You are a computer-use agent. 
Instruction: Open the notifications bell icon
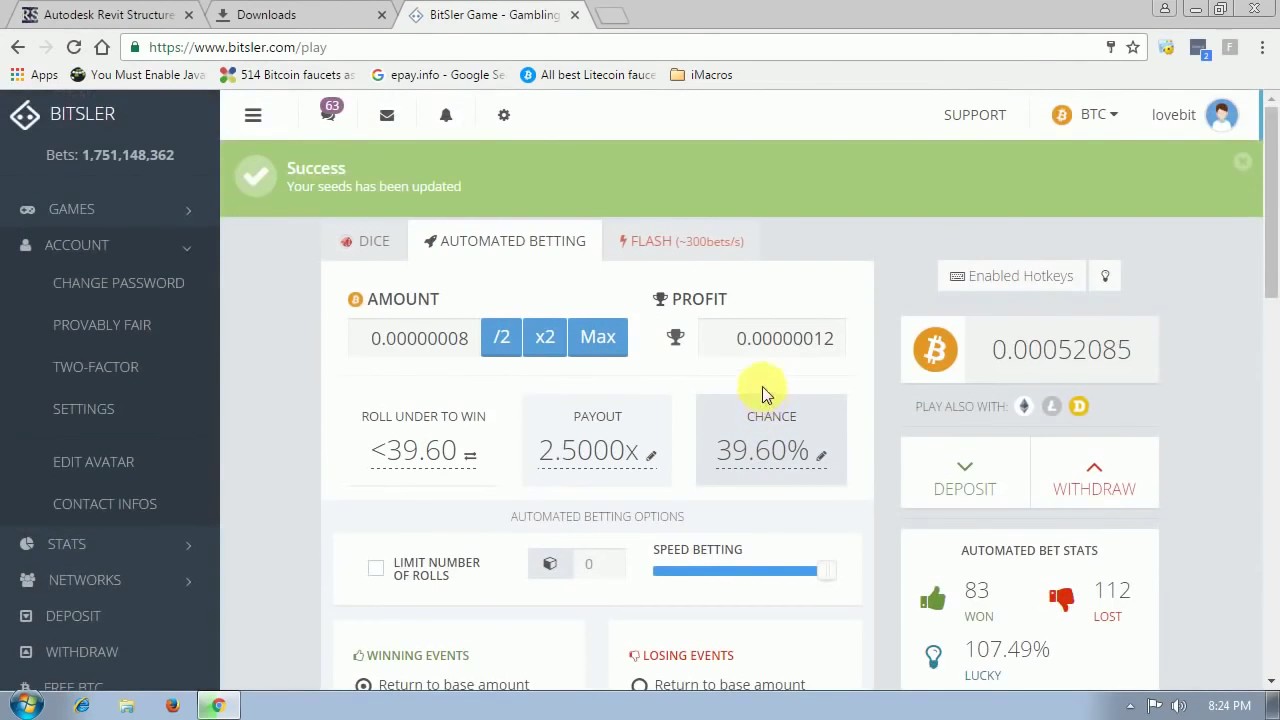coord(446,115)
